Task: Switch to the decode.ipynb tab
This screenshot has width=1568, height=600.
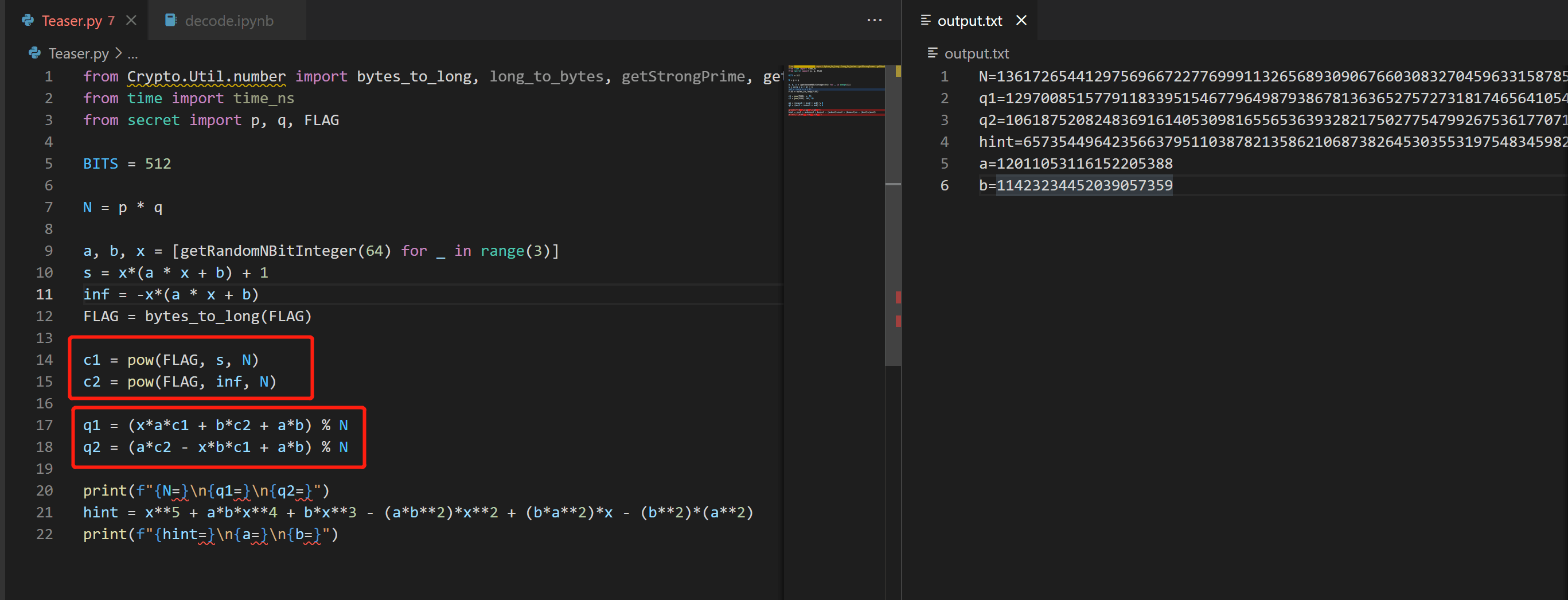Action: coord(228,21)
